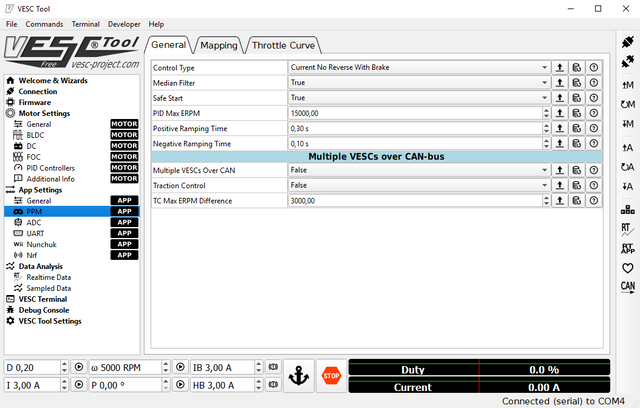Click PID Max ERPM spinner arrows
The height and width of the screenshot is (408, 640).
(546, 113)
